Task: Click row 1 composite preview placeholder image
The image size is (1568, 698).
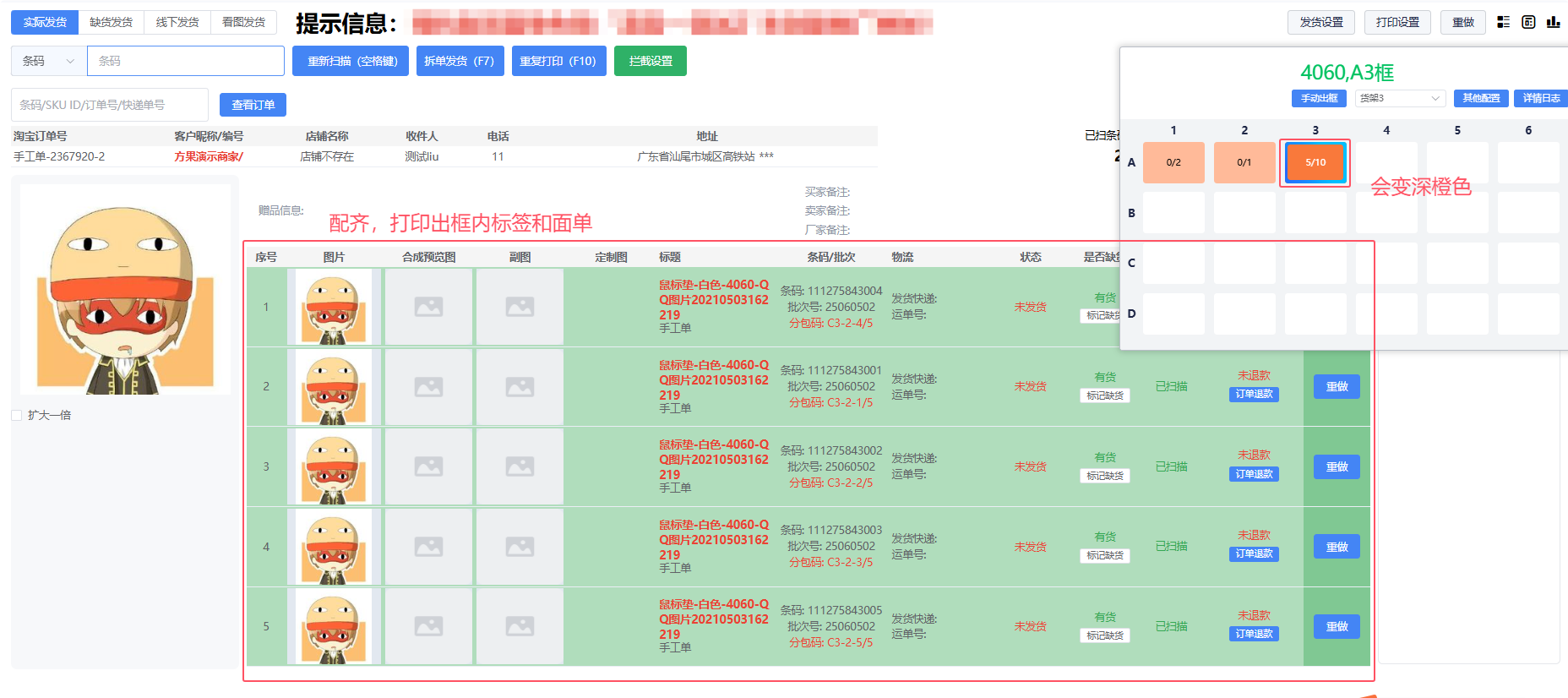Action: coord(428,307)
